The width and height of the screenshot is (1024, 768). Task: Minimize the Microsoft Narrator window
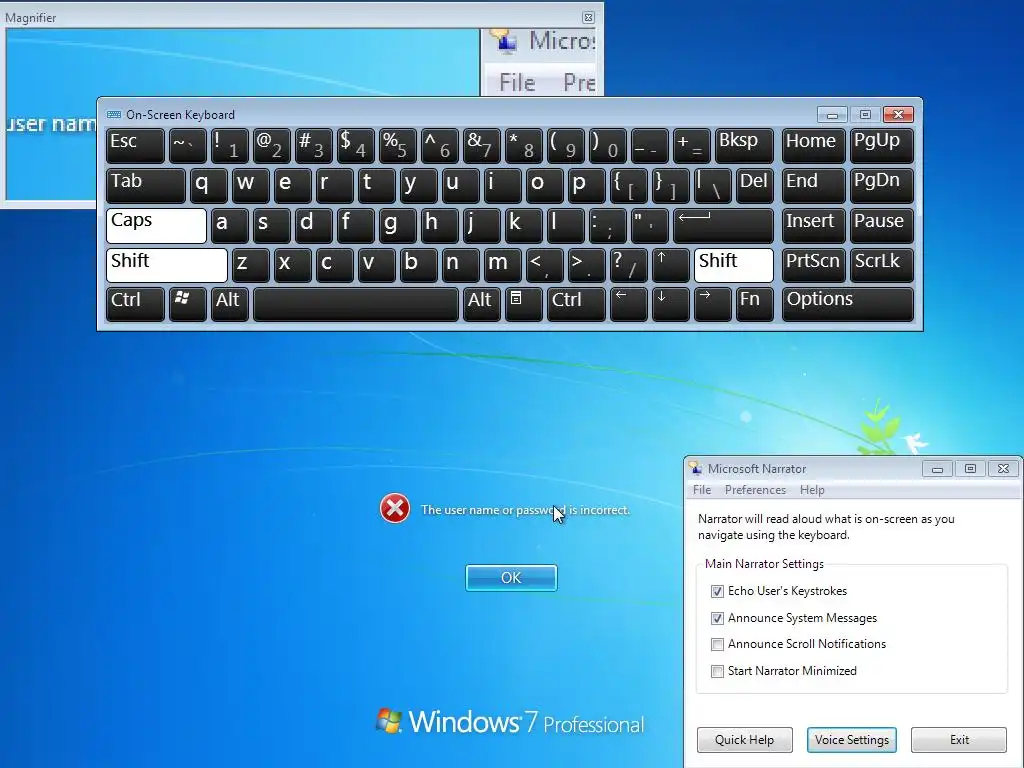coord(937,469)
